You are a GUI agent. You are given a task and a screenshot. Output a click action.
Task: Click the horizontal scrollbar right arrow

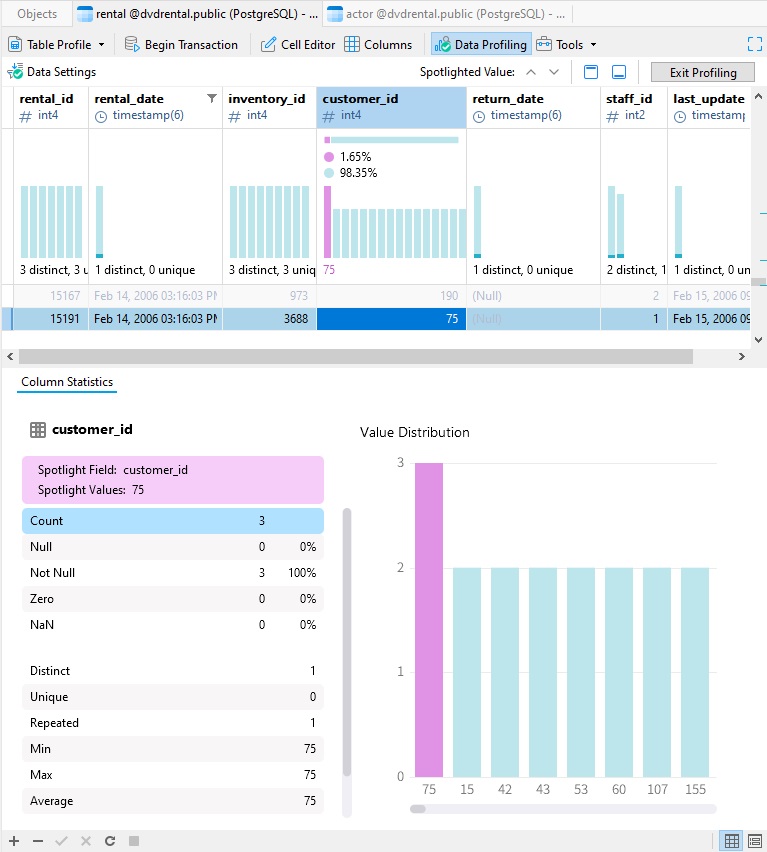point(742,356)
